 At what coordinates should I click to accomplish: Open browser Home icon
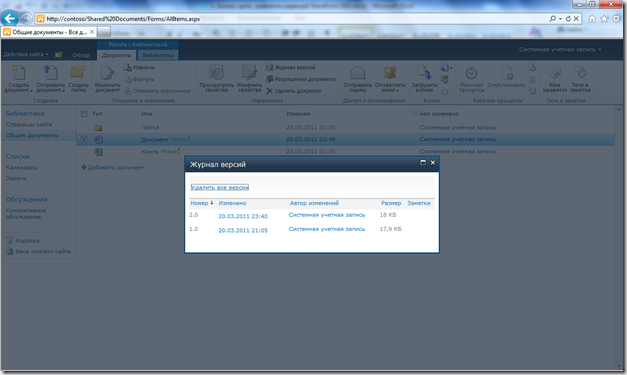tap(592, 19)
